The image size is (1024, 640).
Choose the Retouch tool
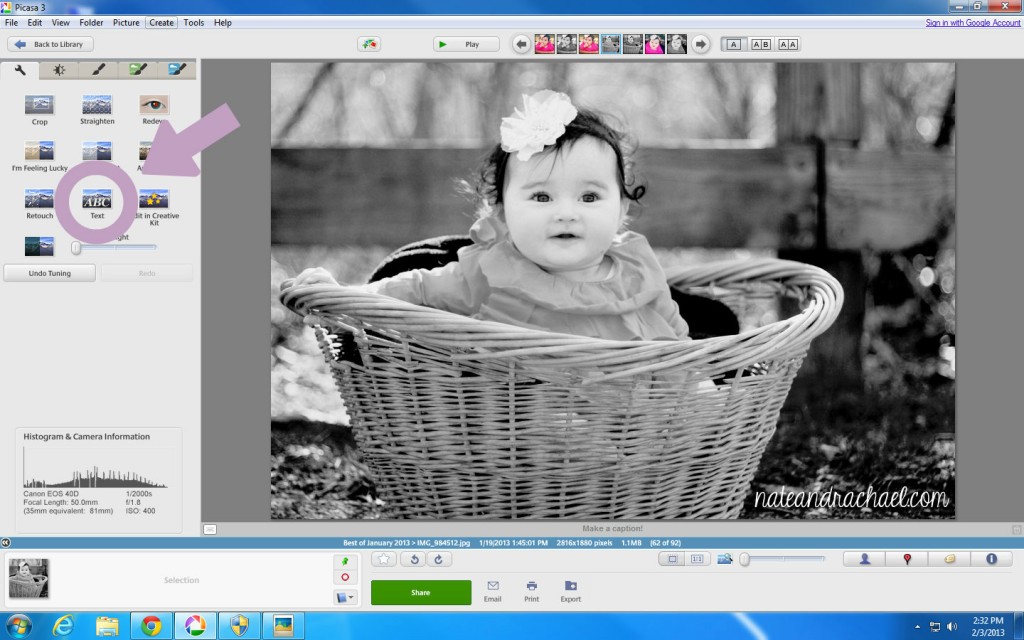click(39, 199)
